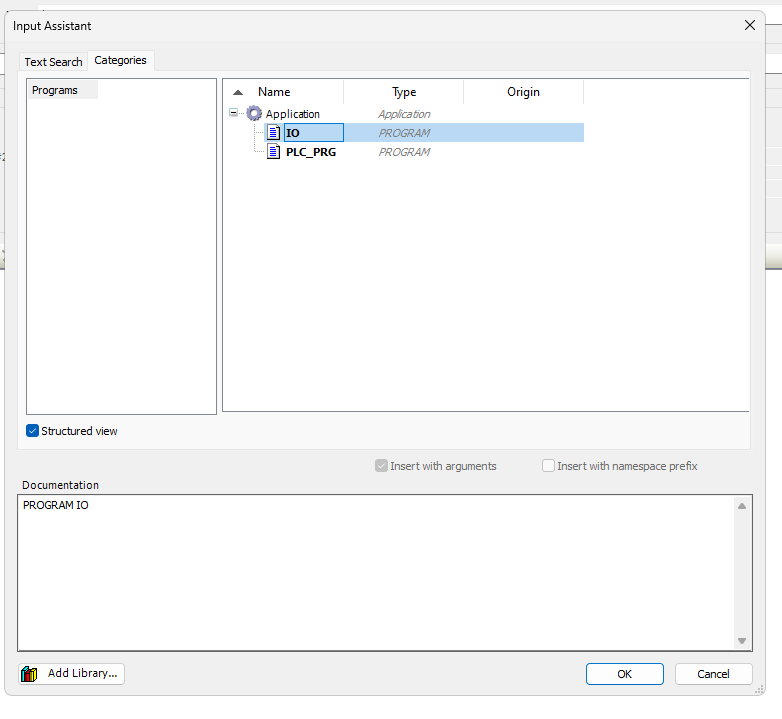Click the Type column header
The width and height of the screenshot is (782, 719).
point(403,92)
